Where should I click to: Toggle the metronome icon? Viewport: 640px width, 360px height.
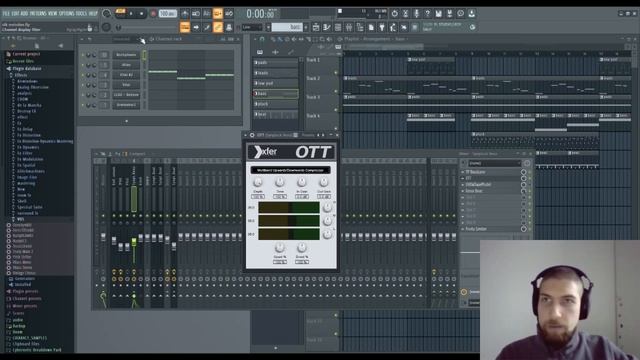(x=185, y=13)
